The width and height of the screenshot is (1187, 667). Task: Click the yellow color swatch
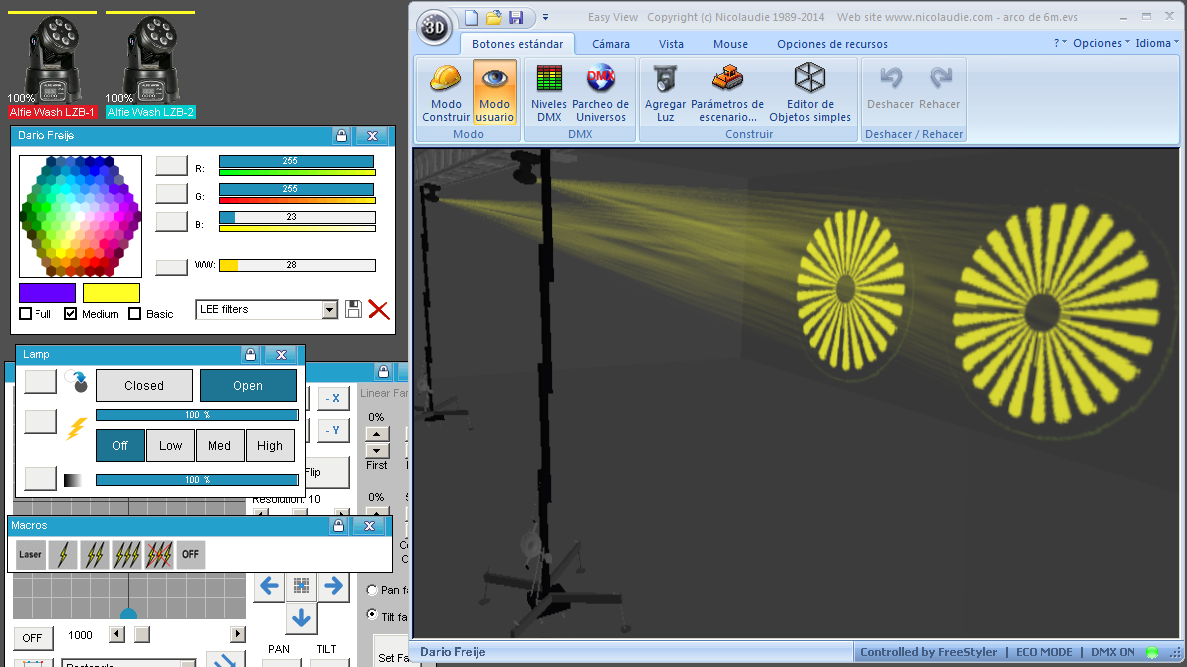[x=111, y=293]
